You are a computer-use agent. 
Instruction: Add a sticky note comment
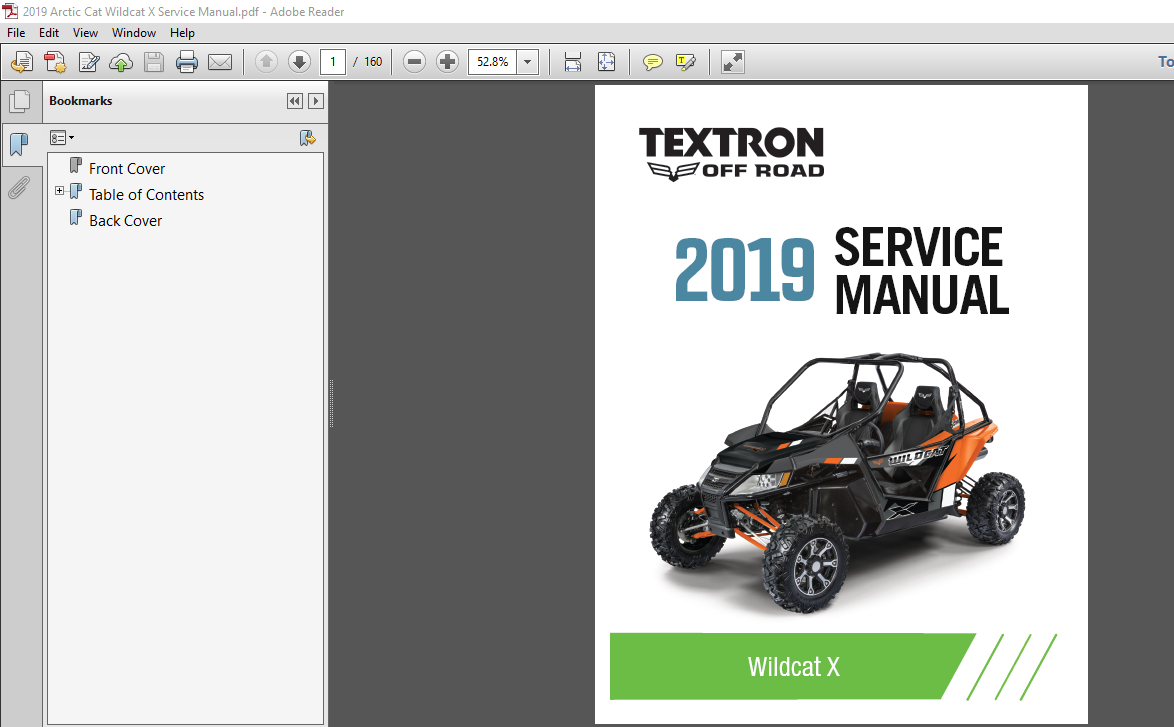point(652,62)
